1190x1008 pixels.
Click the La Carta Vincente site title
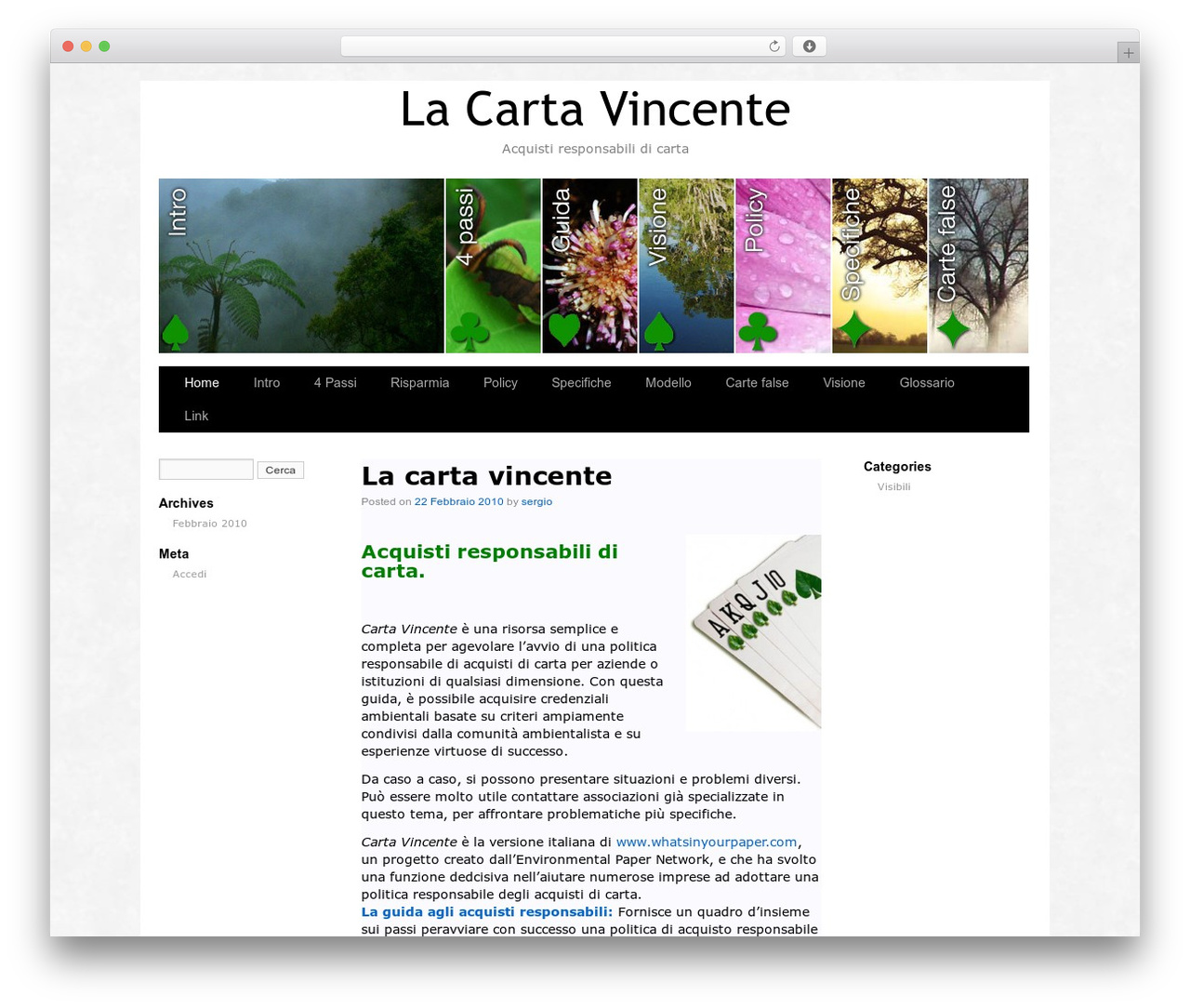pyautogui.click(x=595, y=110)
